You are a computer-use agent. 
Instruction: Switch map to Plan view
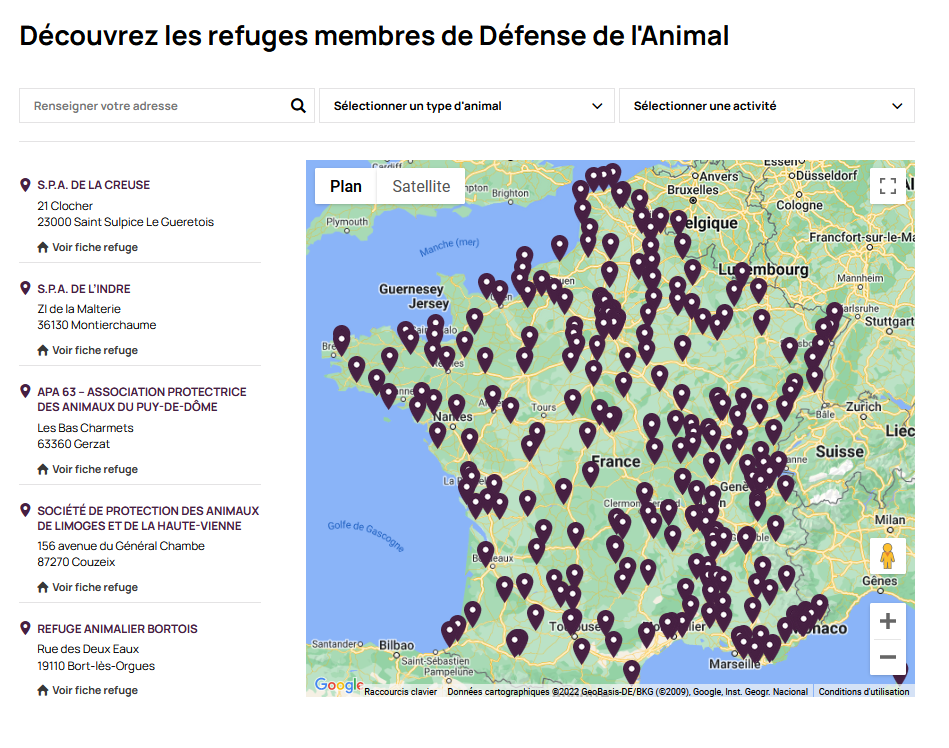[x=346, y=186]
